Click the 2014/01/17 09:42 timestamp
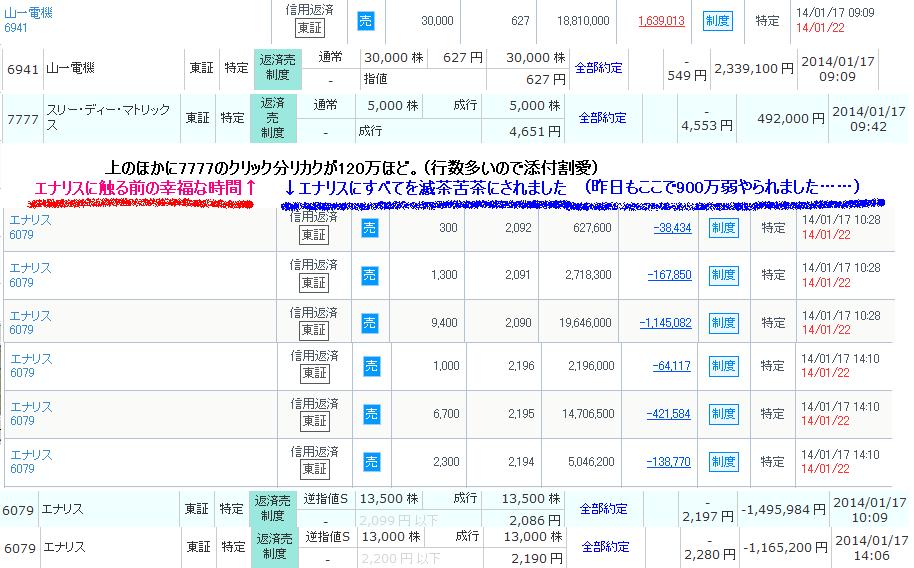 coord(868,119)
